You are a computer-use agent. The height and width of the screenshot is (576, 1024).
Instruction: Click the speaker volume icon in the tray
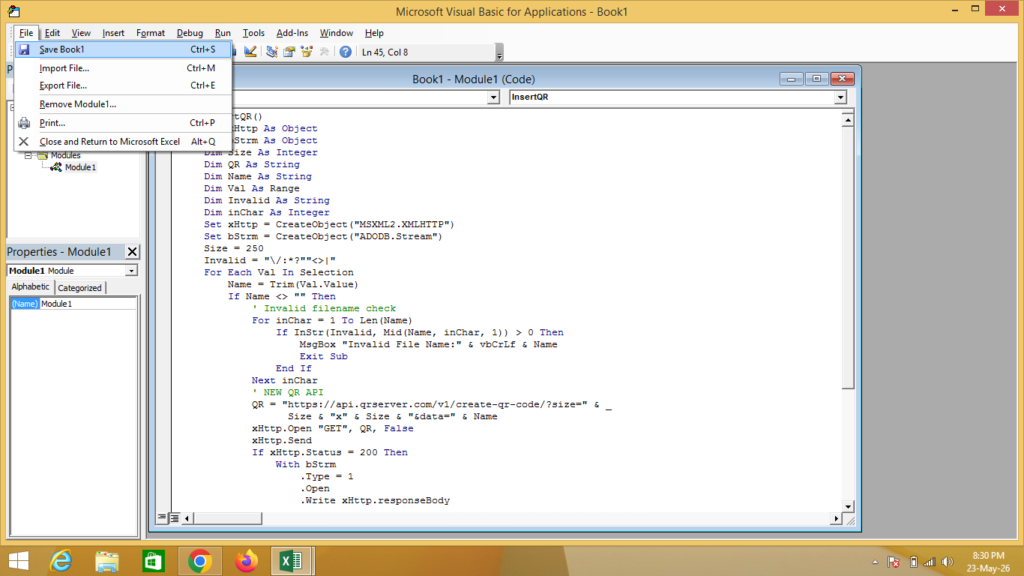tap(948, 562)
